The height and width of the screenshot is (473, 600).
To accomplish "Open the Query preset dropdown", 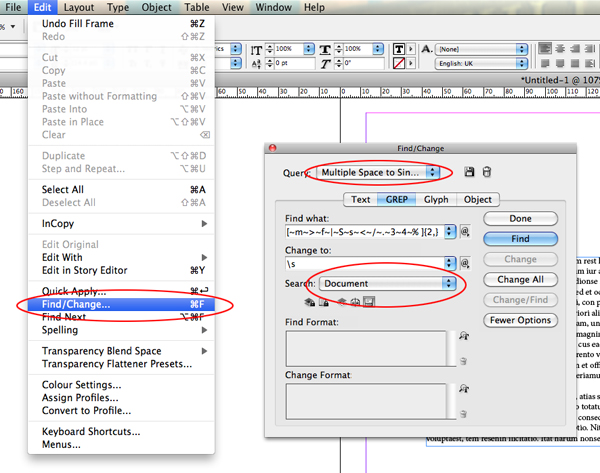I will pyautogui.click(x=378, y=173).
